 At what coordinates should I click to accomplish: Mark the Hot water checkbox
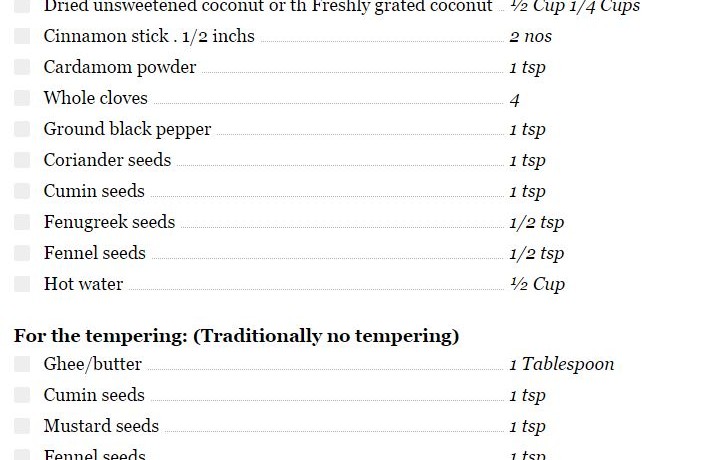click(x=22, y=284)
